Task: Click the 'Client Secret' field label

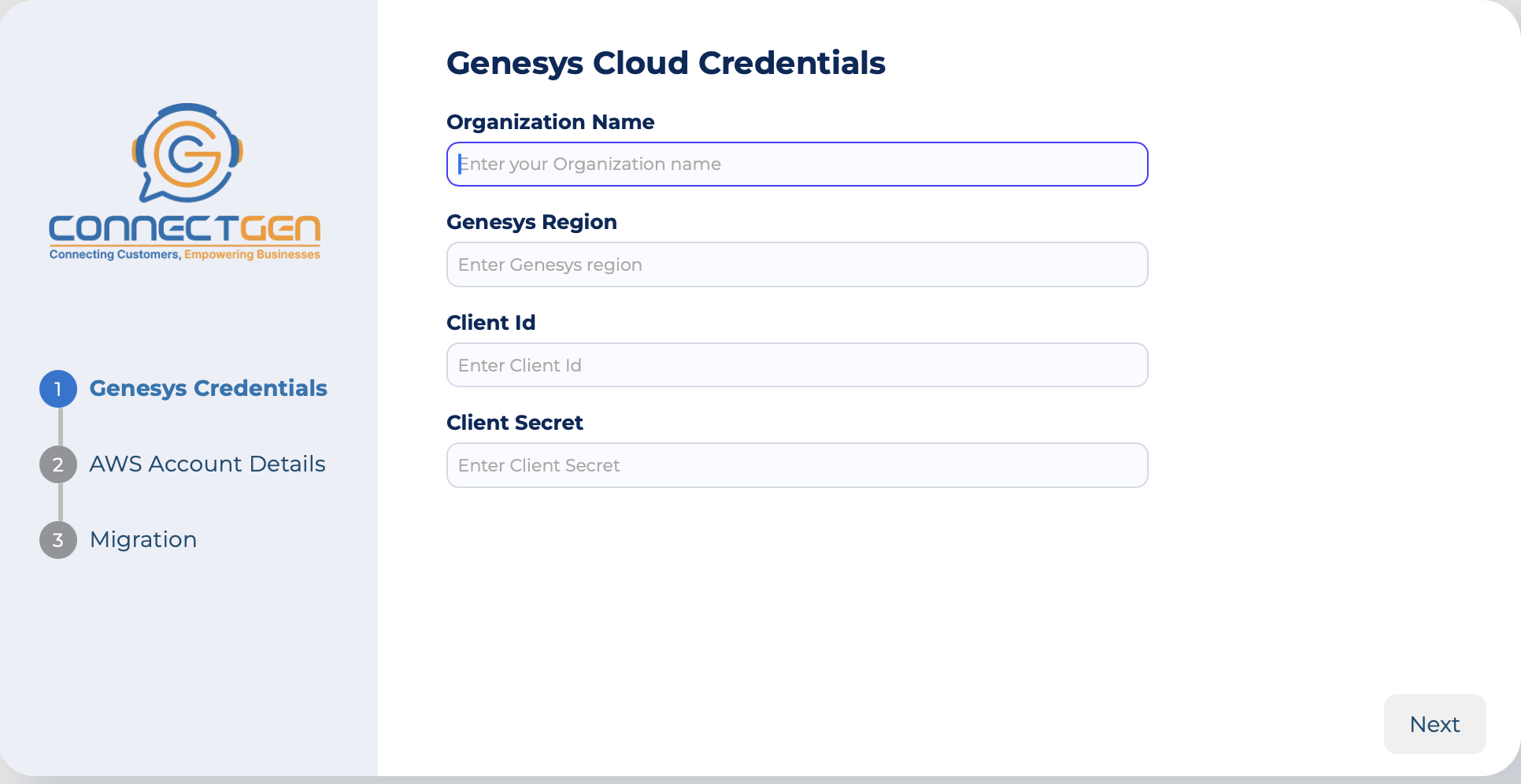Action: pyautogui.click(x=515, y=423)
